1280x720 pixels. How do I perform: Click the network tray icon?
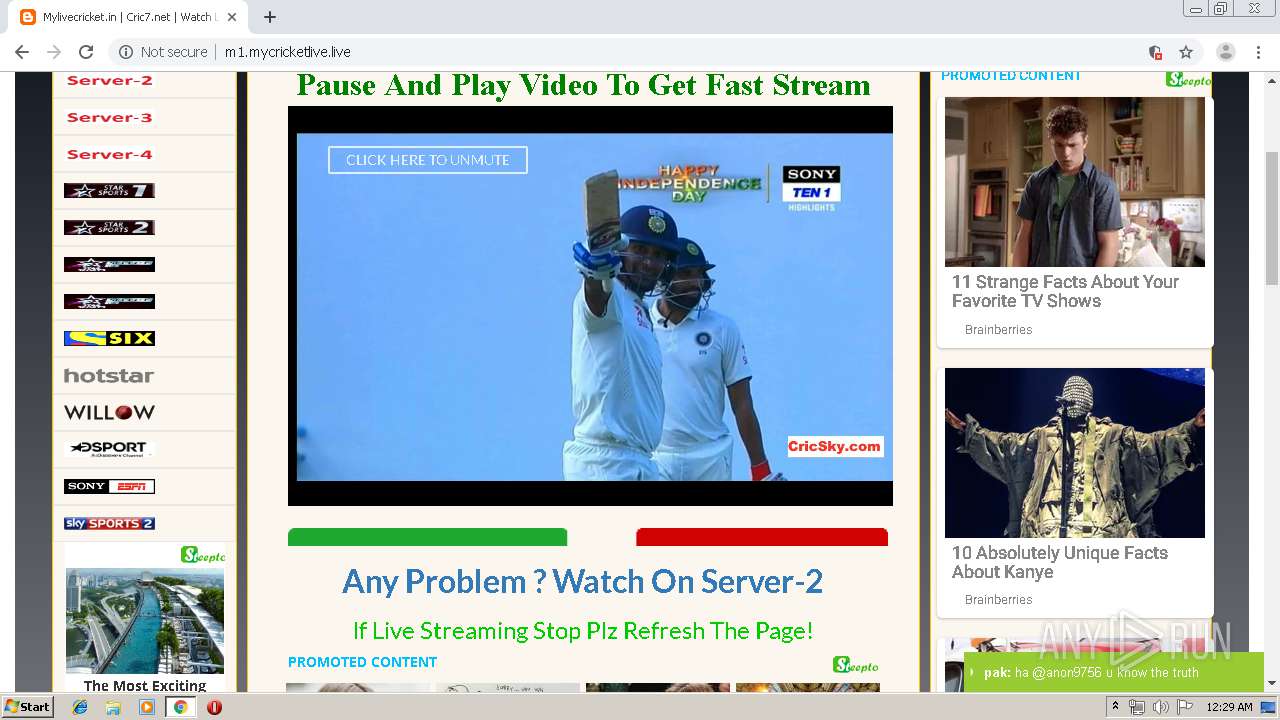1137,707
